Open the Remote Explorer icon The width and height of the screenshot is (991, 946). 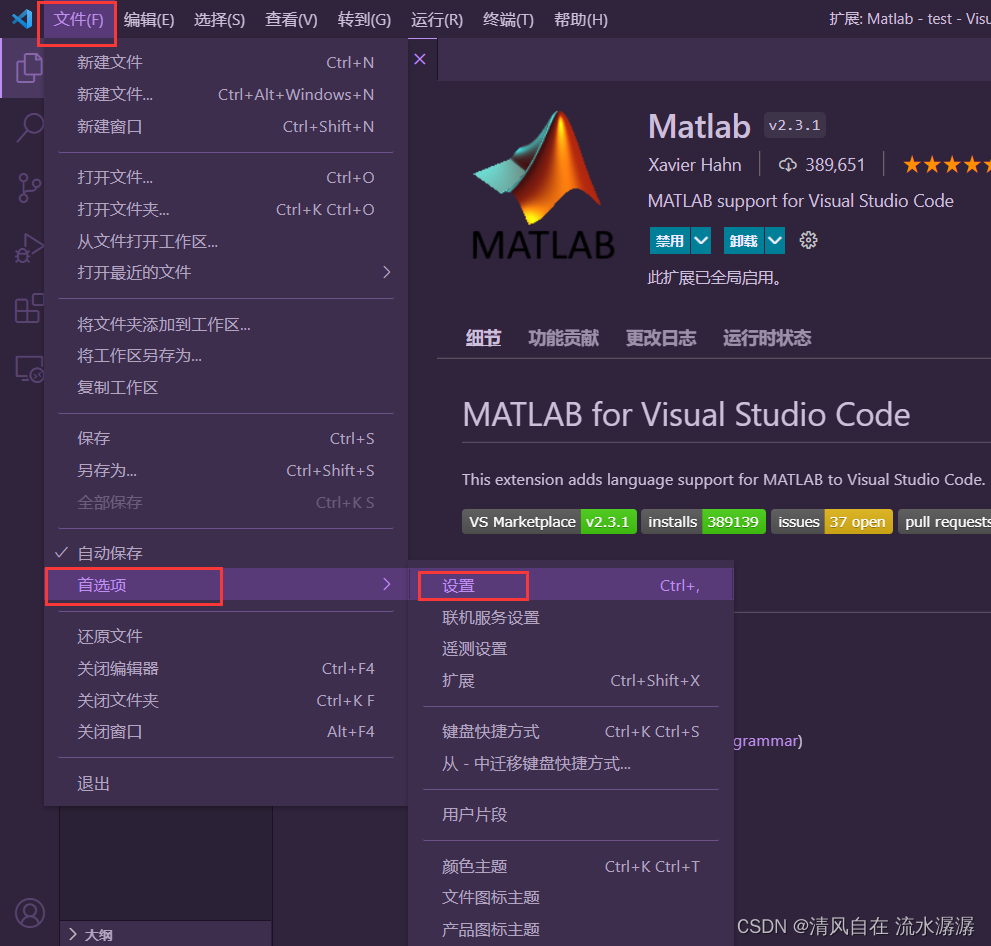(30, 369)
